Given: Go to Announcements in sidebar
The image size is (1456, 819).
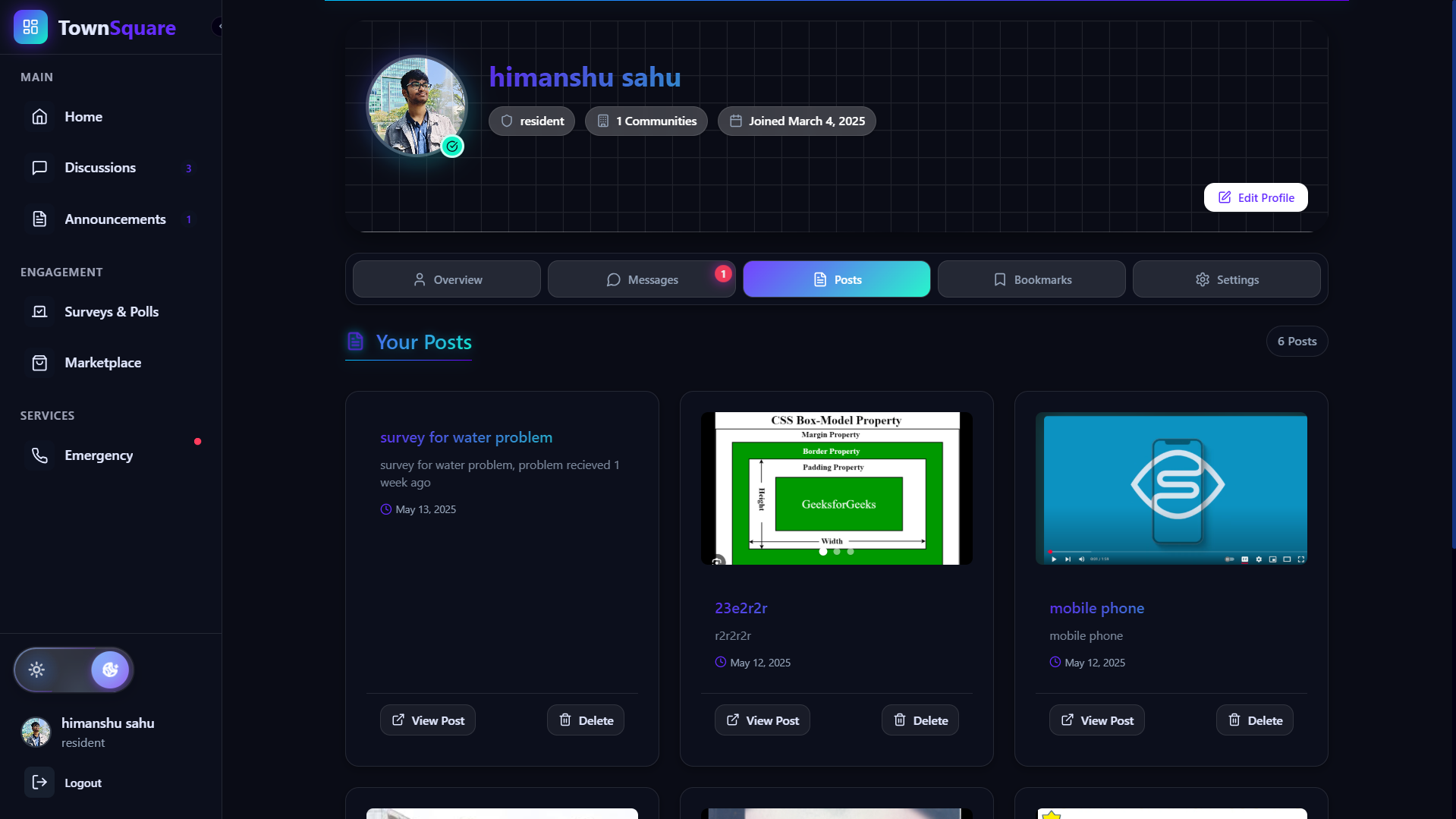Looking at the screenshot, I should click(x=115, y=219).
